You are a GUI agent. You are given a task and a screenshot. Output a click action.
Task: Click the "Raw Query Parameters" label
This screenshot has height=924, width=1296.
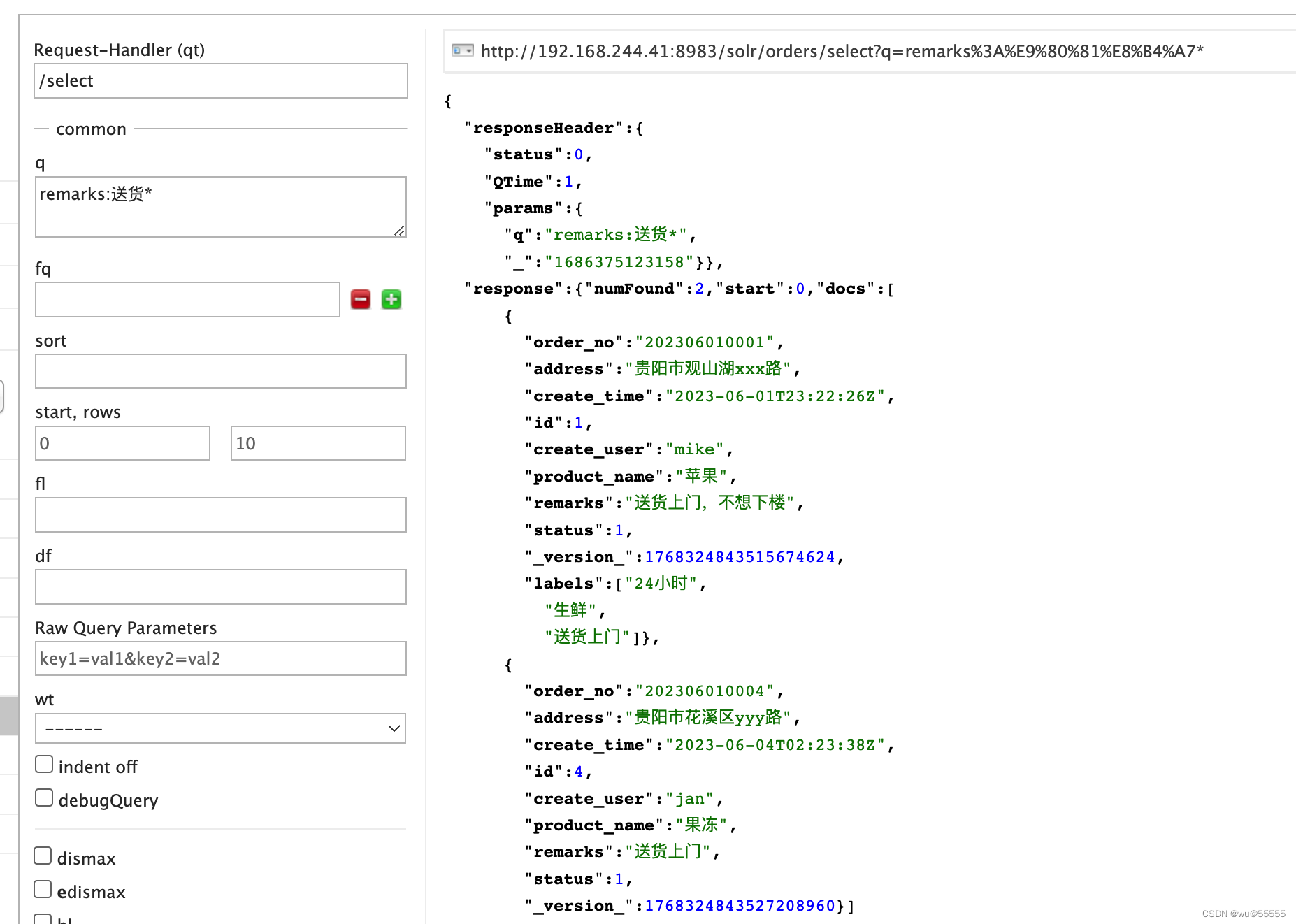coord(126,628)
